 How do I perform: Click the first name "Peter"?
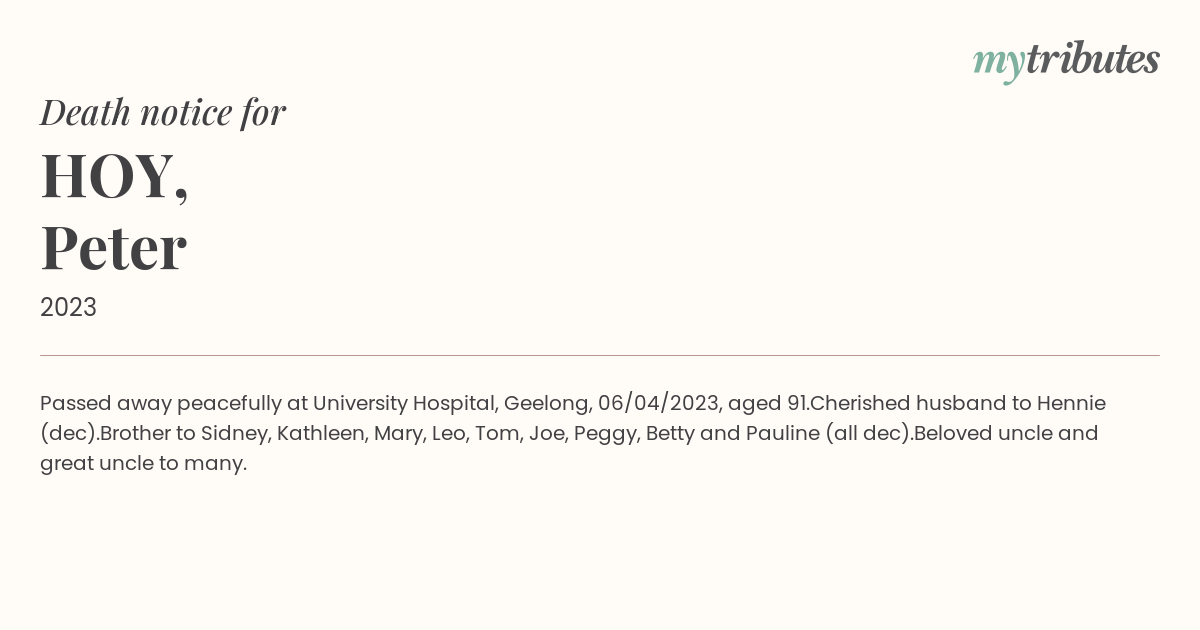click(x=113, y=248)
